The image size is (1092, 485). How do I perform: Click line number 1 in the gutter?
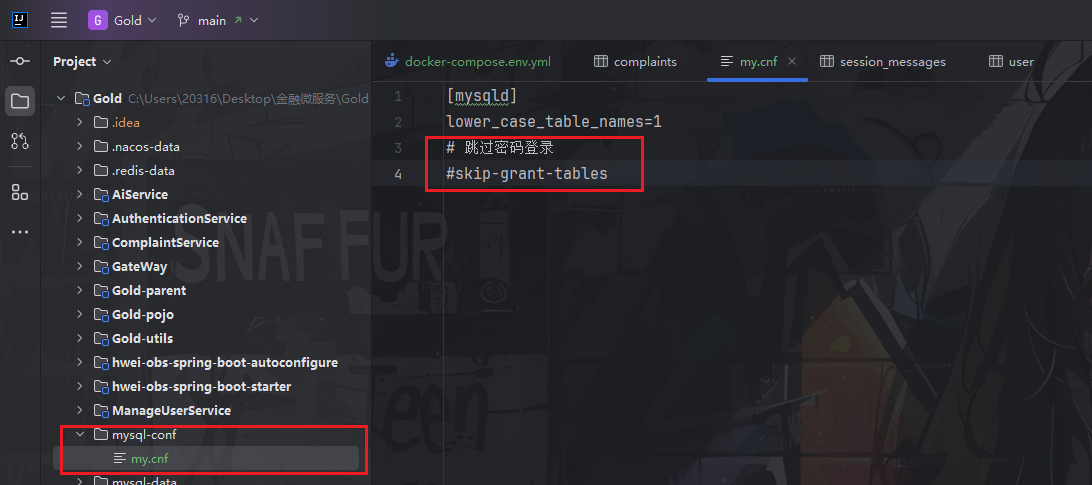click(398, 96)
